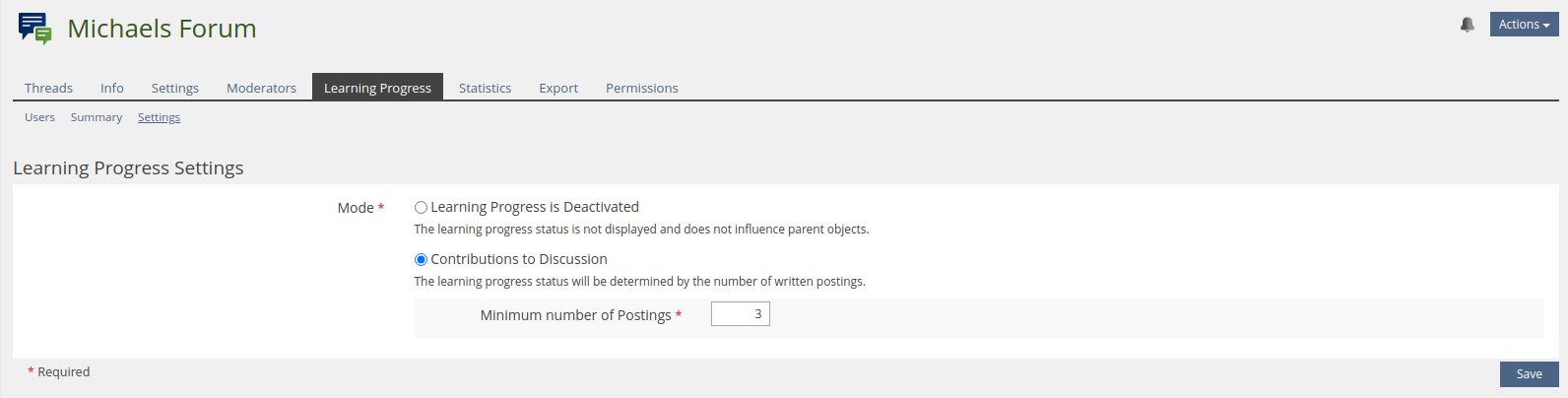
Task: View the Statistics tab
Action: click(x=485, y=88)
